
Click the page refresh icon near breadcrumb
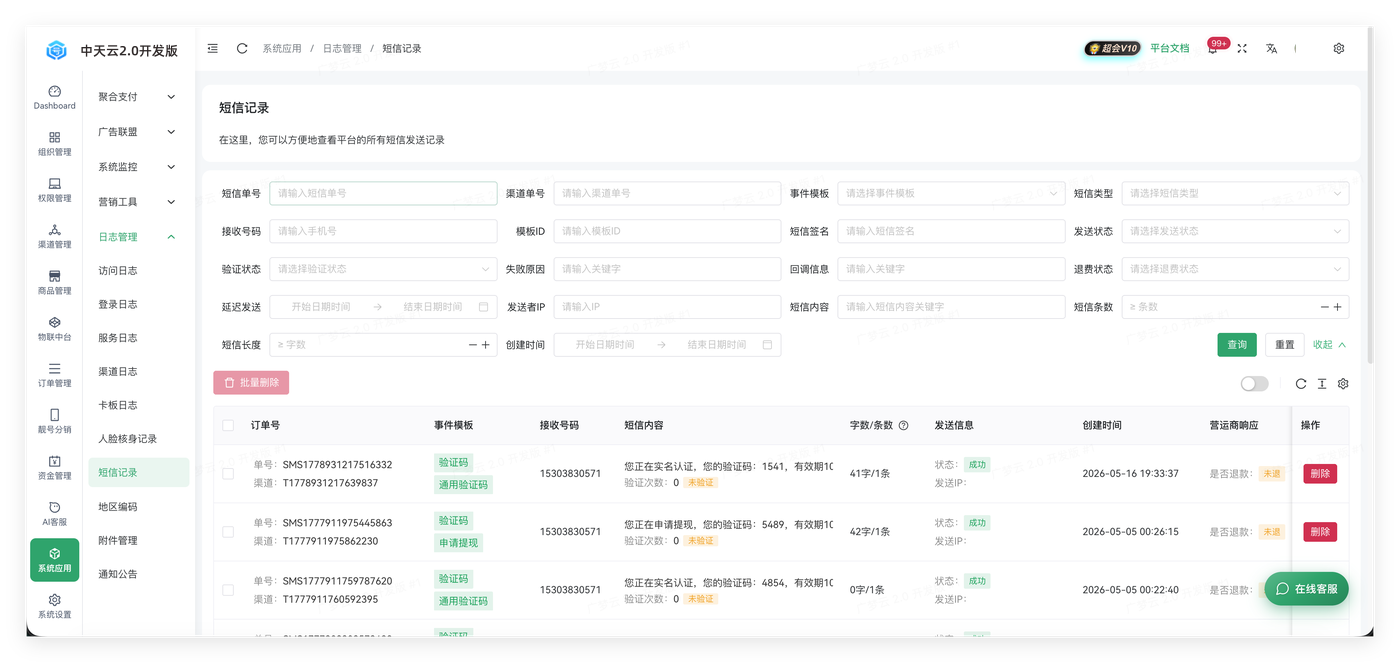pos(242,48)
